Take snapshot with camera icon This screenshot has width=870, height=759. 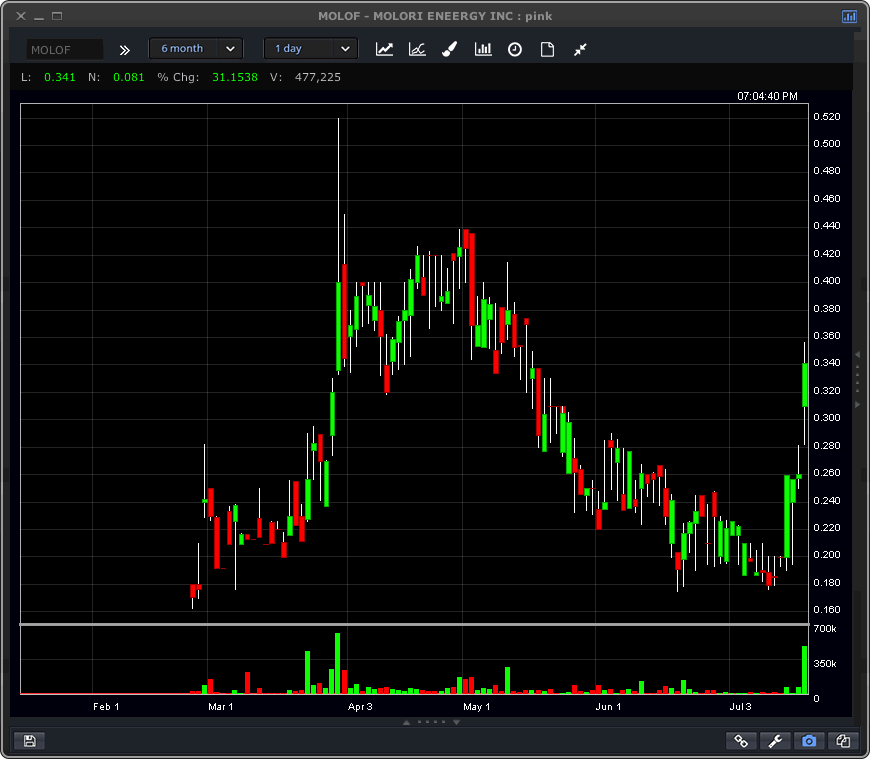click(809, 741)
